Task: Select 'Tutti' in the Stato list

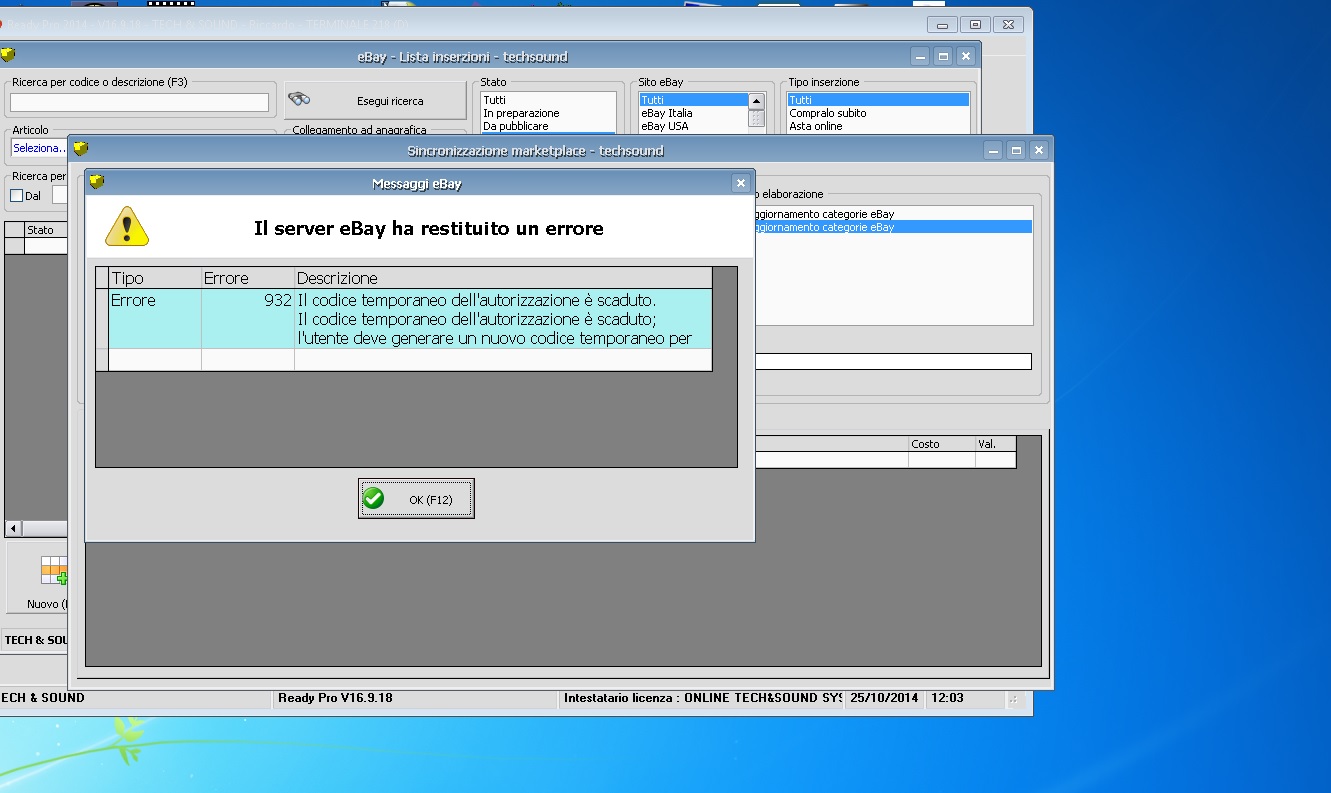Action: tap(548, 100)
